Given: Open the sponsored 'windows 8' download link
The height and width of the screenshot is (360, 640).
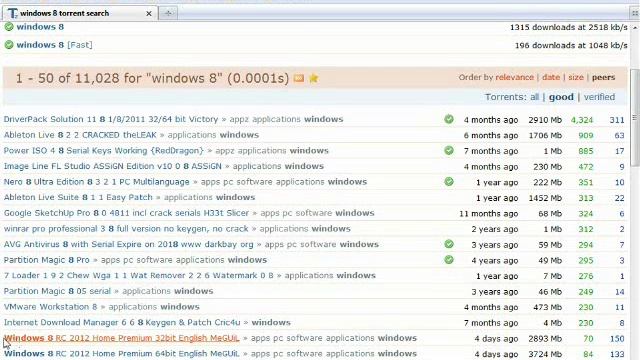Looking at the screenshot, I should 40,27.
